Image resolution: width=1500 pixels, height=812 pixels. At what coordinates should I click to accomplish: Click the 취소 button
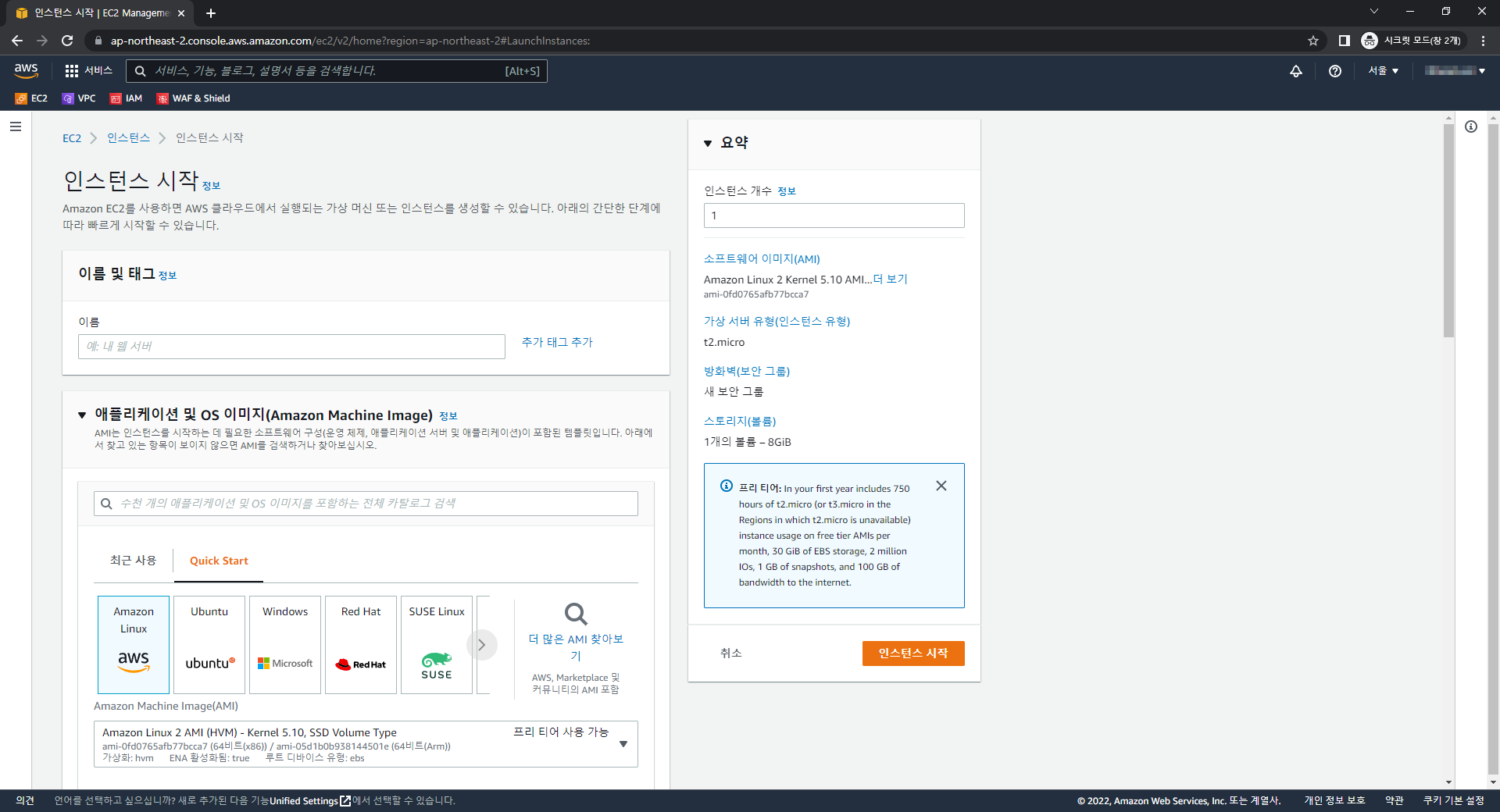pyautogui.click(x=731, y=654)
